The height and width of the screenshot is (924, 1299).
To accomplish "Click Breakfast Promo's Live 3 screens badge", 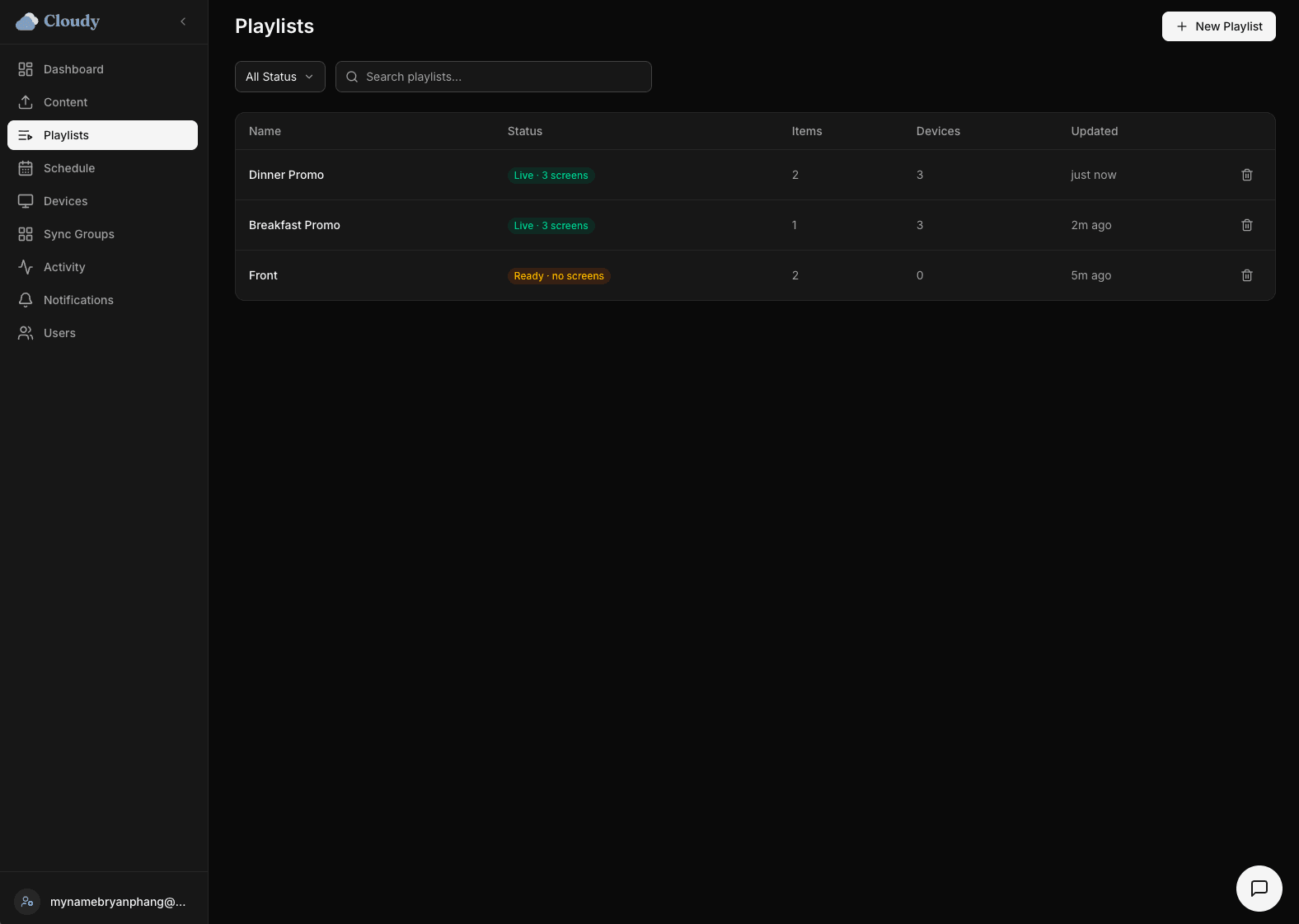I will coord(551,226).
